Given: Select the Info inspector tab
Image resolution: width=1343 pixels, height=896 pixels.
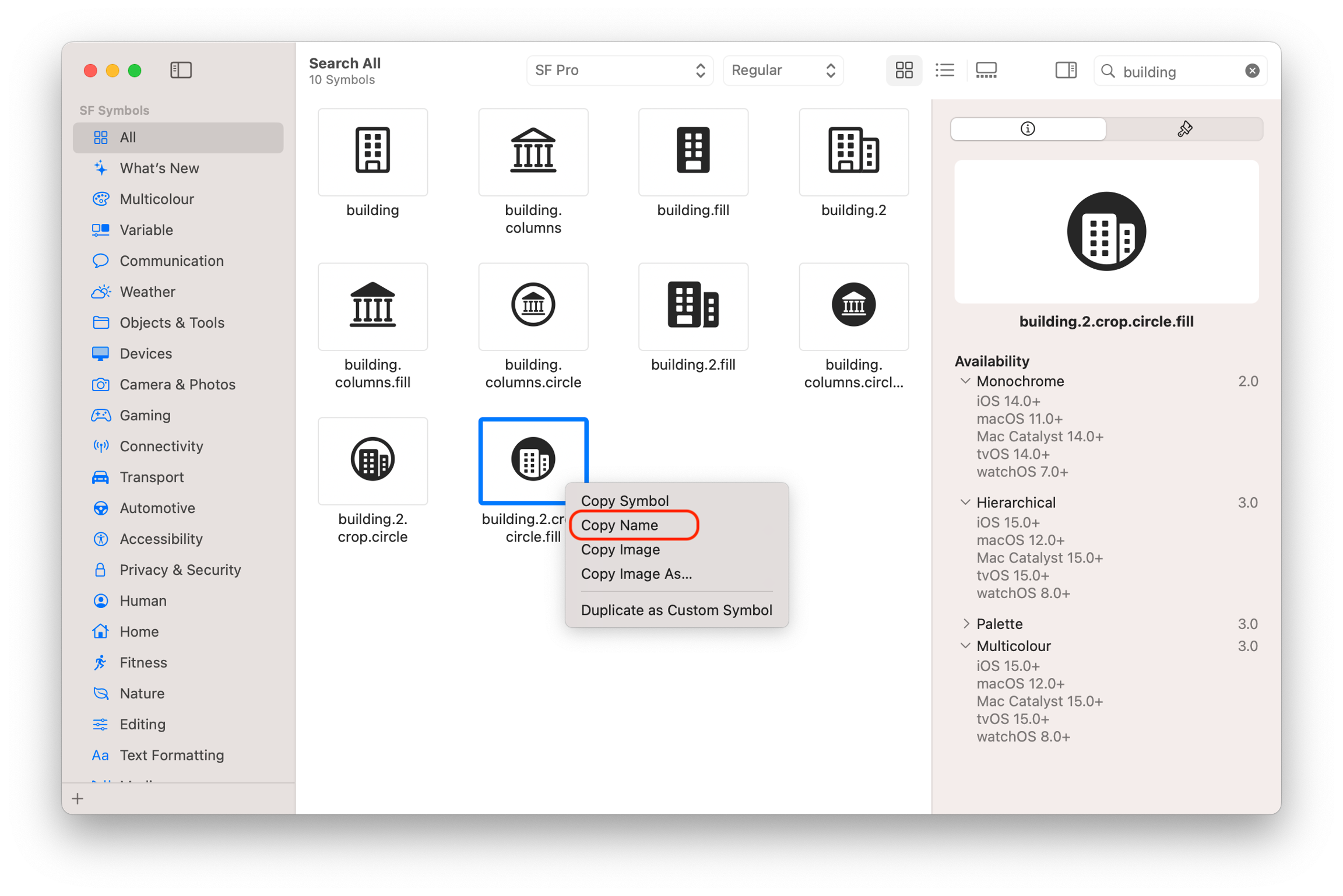Looking at the screenshot, I should pos(1028,129).
